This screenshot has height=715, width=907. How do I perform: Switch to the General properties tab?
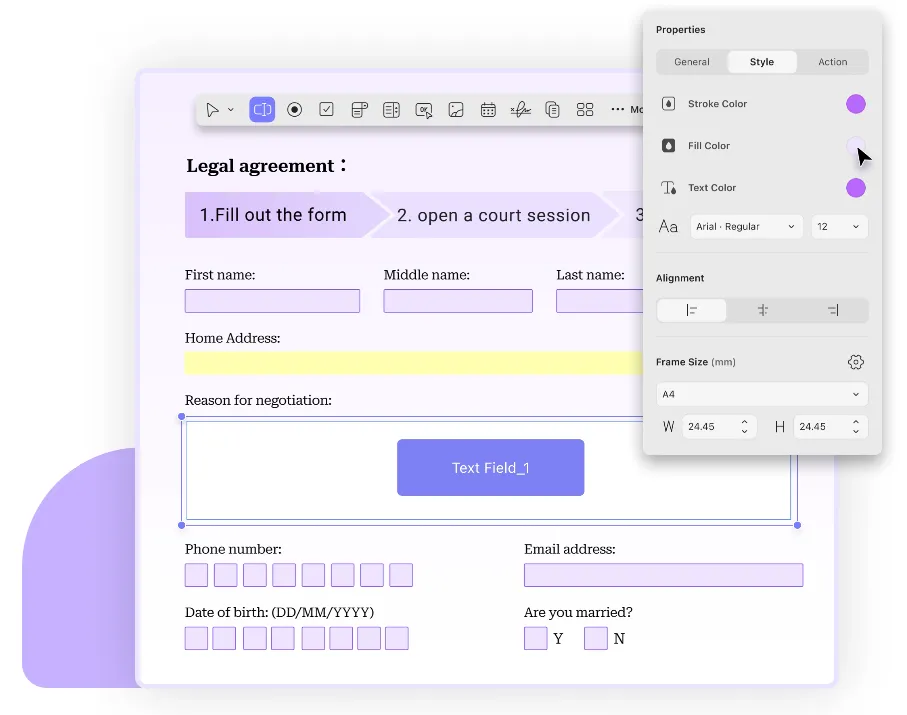click(692, 62)
